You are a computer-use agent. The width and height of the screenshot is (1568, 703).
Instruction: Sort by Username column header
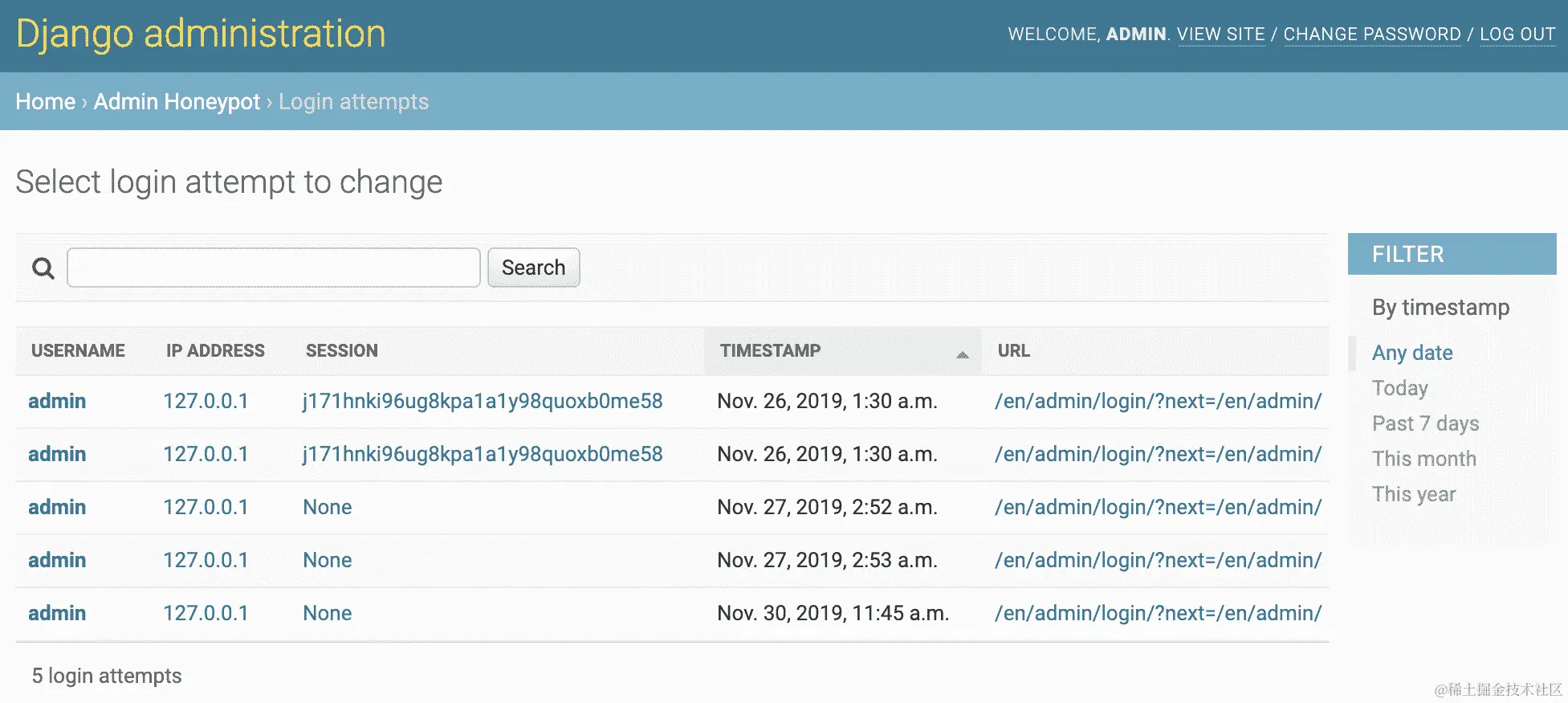[x=79, y=351]
